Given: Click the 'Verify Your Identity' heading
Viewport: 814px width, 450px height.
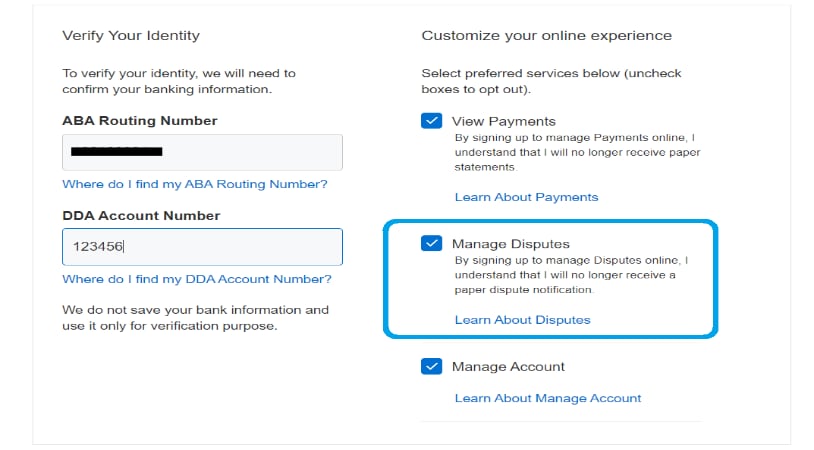Looking at the screenshot, I should pyautogui.click(x=131, y=35).
